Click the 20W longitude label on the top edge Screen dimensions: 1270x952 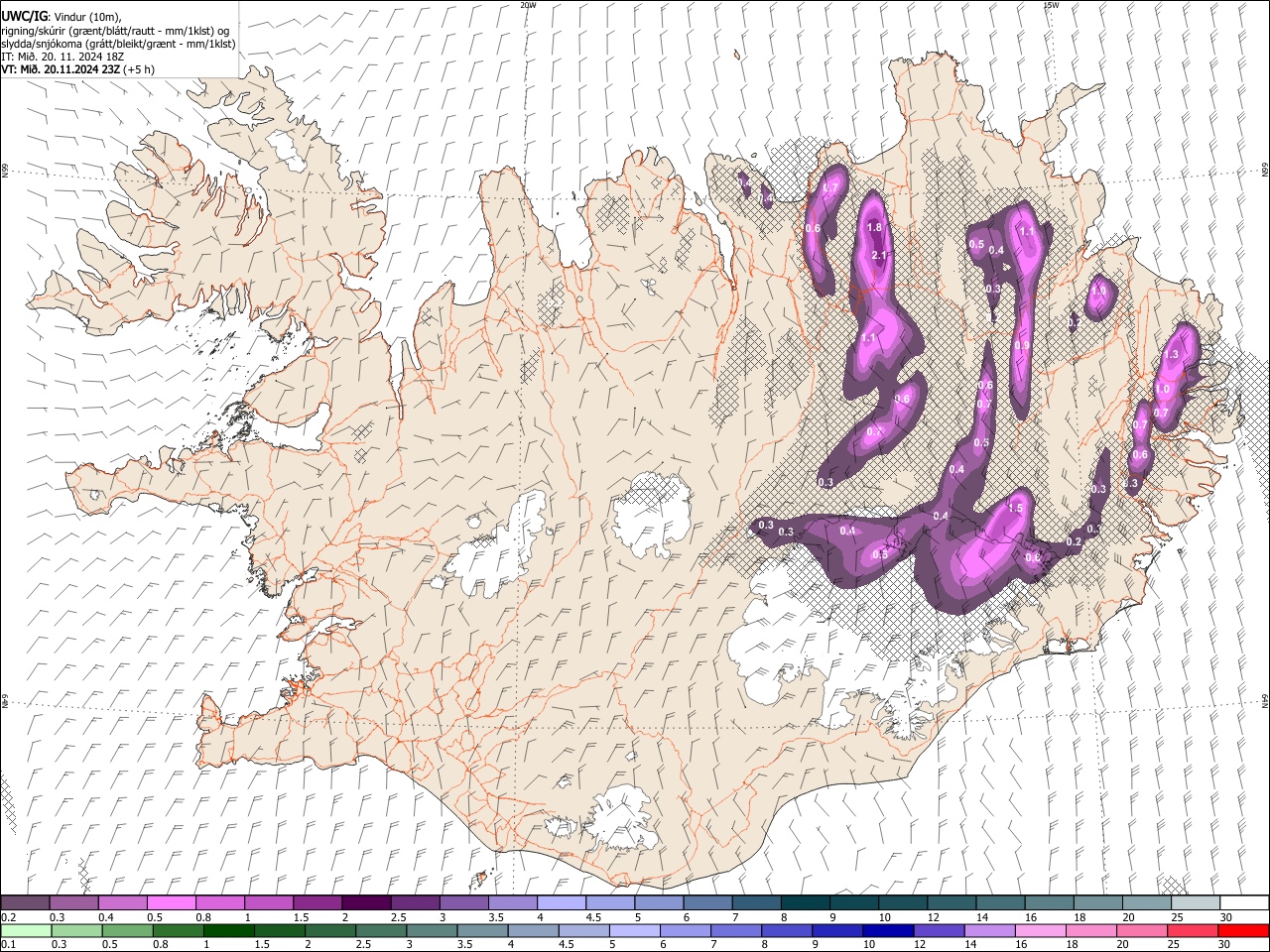(x=528, y=5)
